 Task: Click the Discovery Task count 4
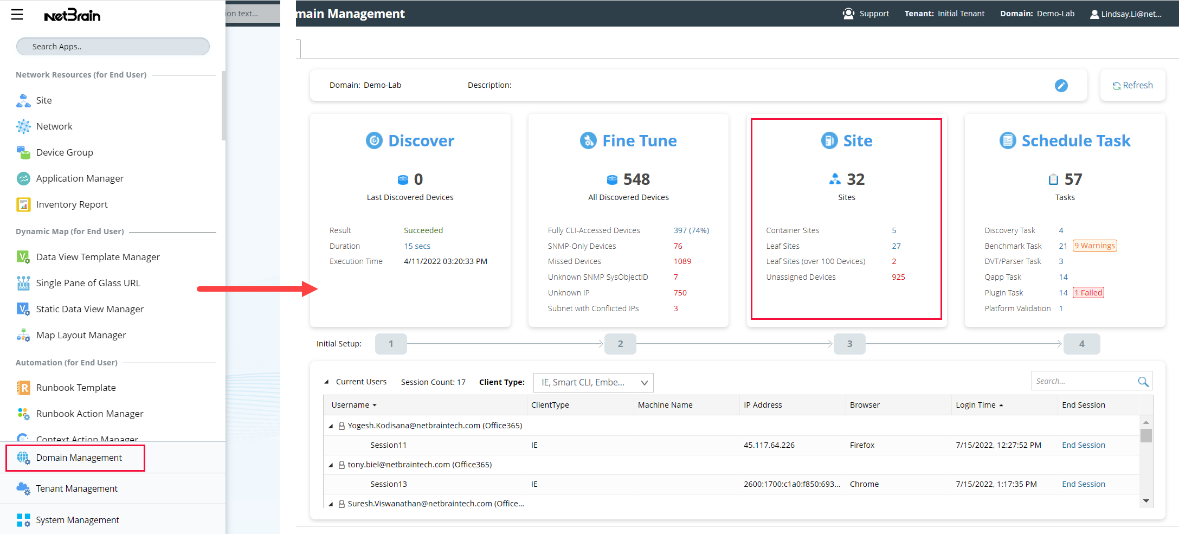click(1061, 230)
